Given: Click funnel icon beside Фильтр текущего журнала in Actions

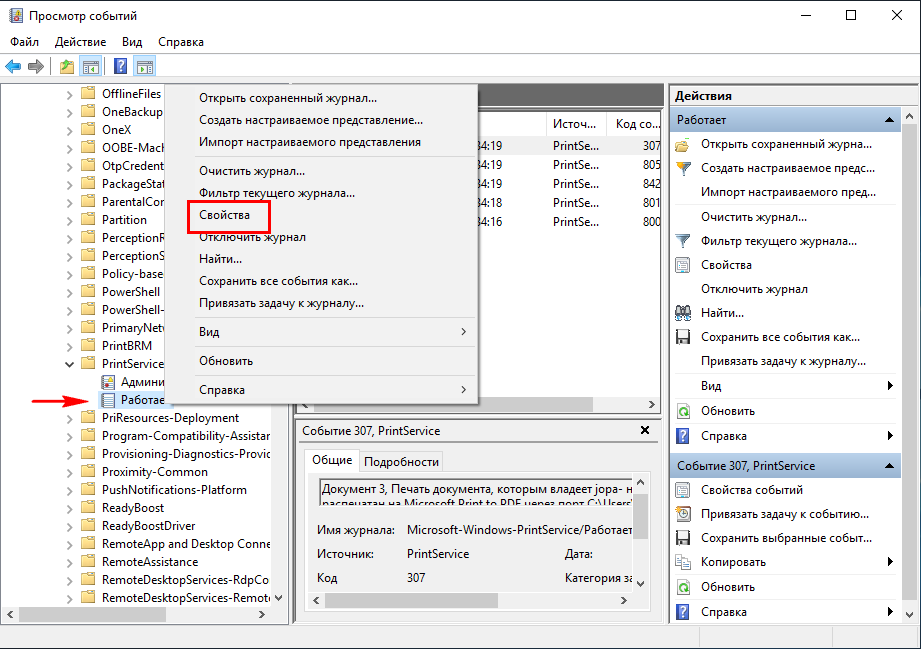Looking at the screenshot, I should [x=683, y=241].
